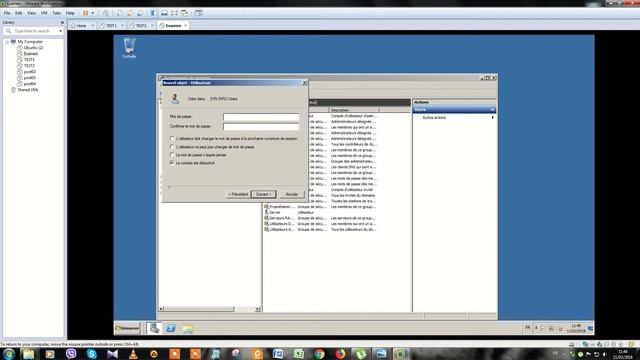
Task: Enter full screen mode via toolbar icon
Action: point(174,13)
